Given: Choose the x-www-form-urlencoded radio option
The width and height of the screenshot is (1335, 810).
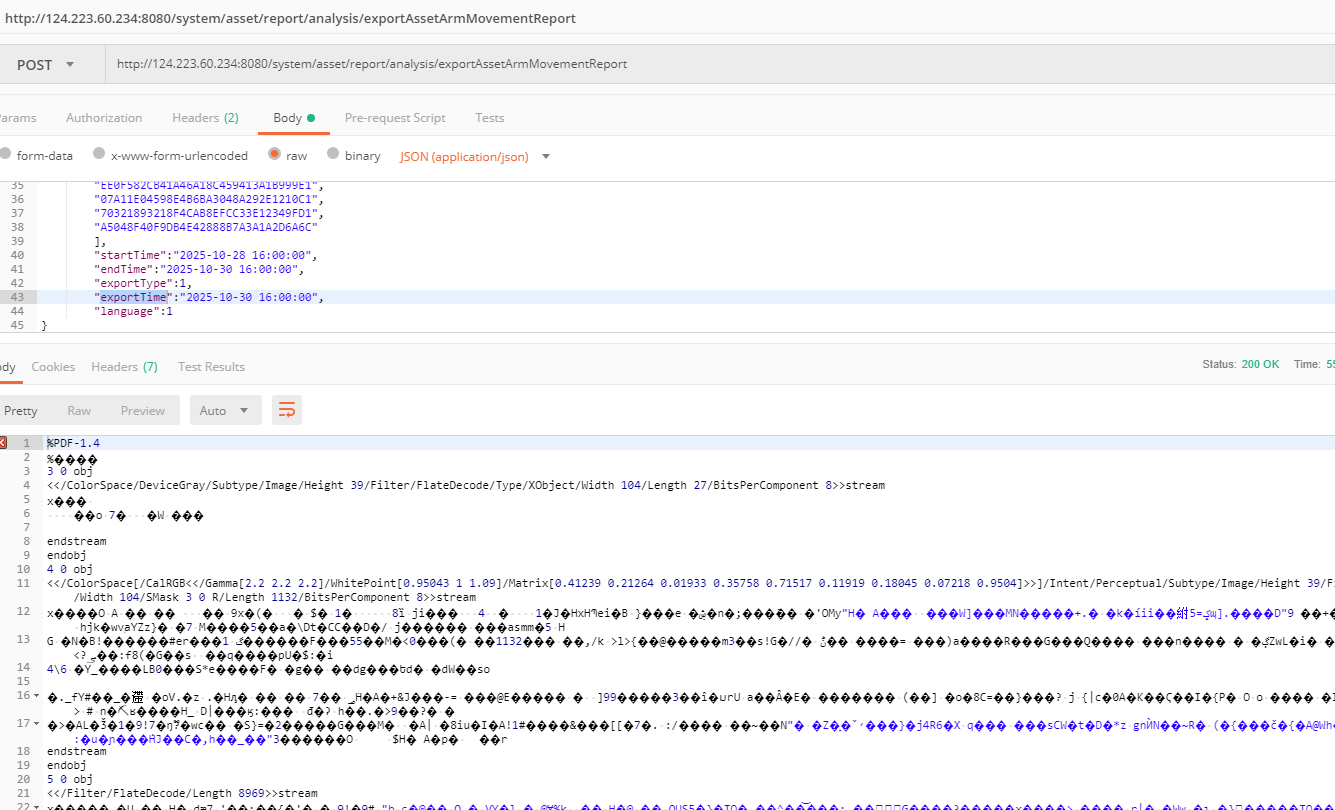Looking at the screenshot, I should pyautogui.click(x=99, y=156).
